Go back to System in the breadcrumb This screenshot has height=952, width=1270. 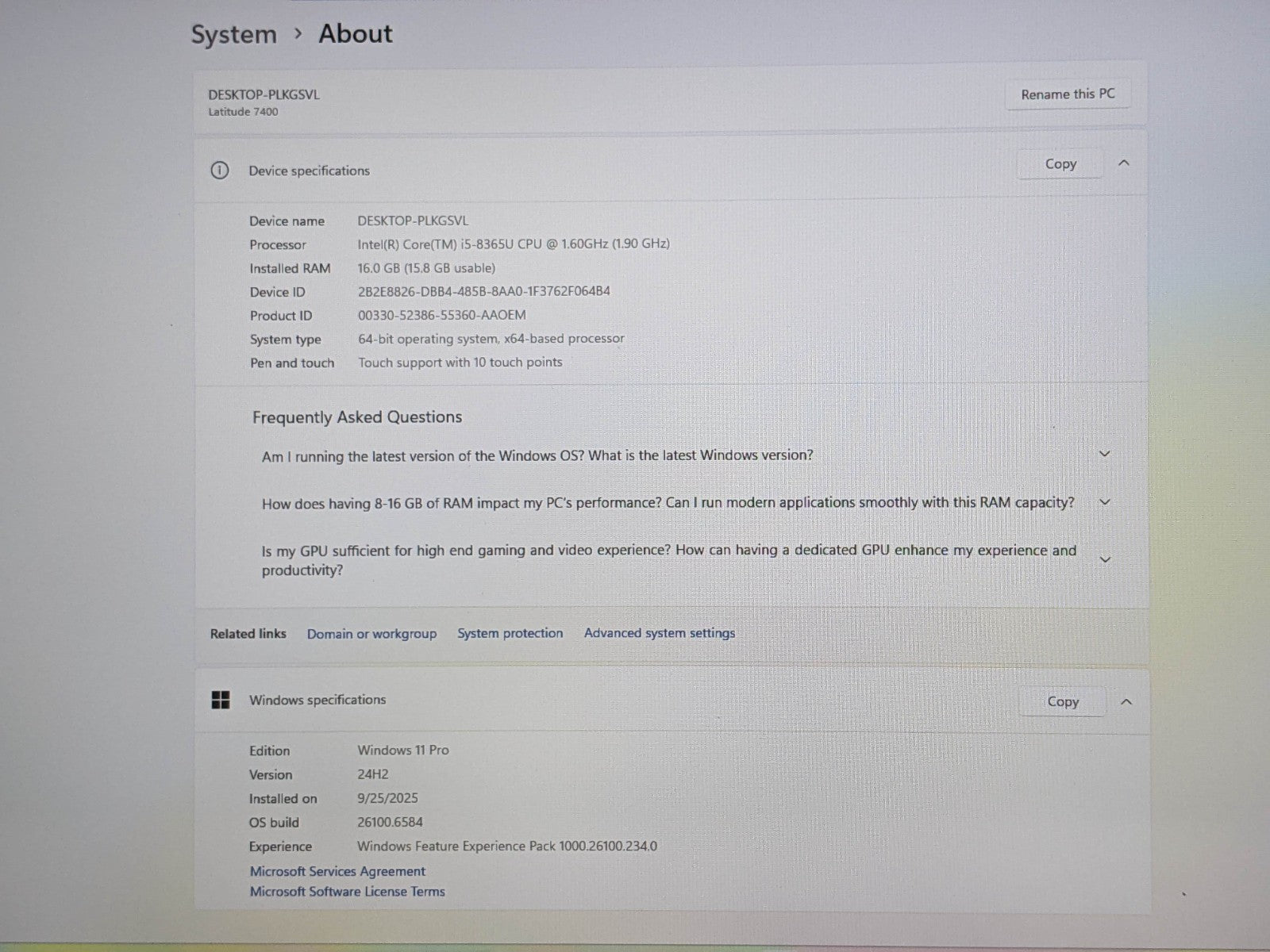pyautogui.click(x=233, y=35)
